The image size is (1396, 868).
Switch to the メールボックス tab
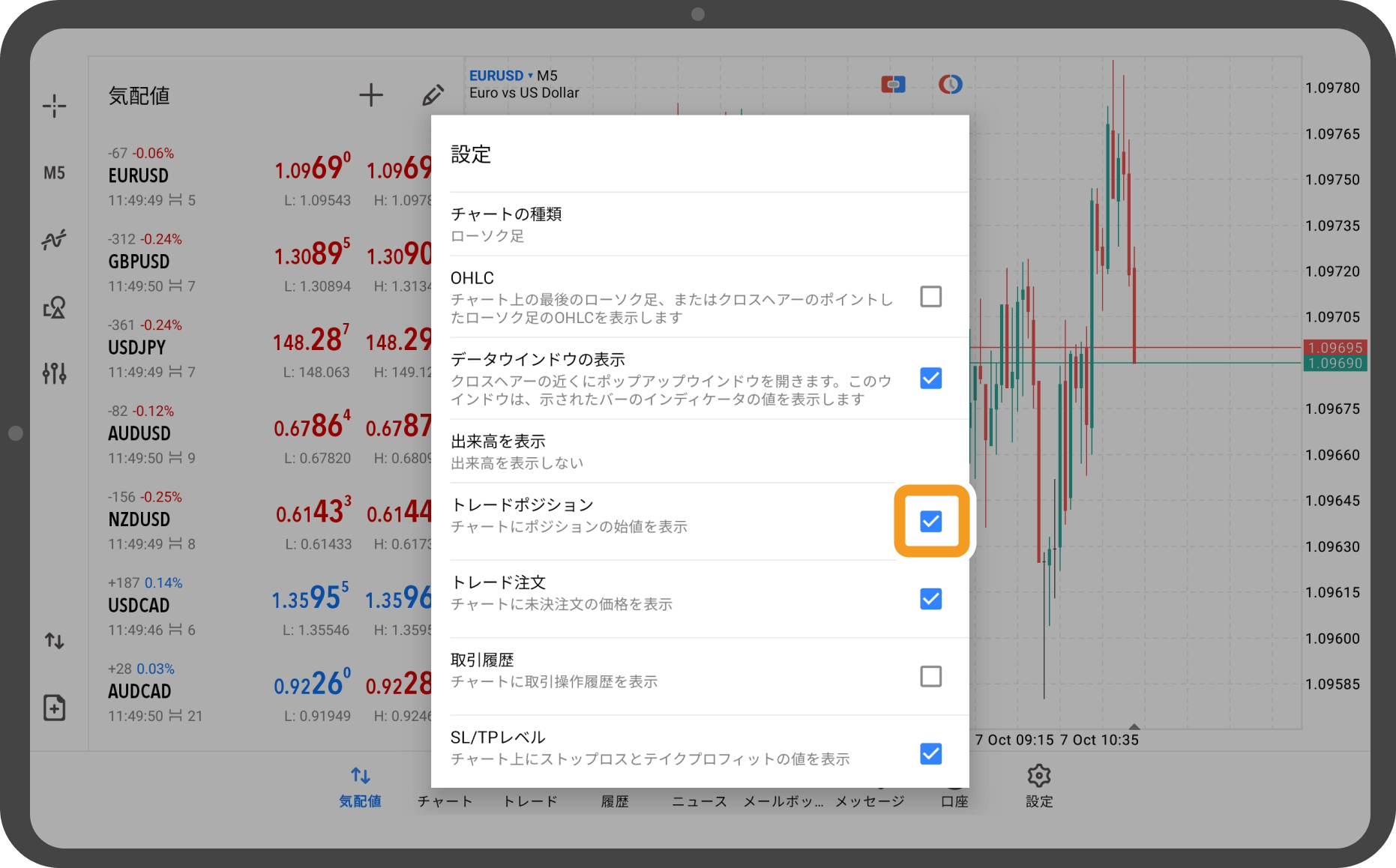(x=784, y=801)
